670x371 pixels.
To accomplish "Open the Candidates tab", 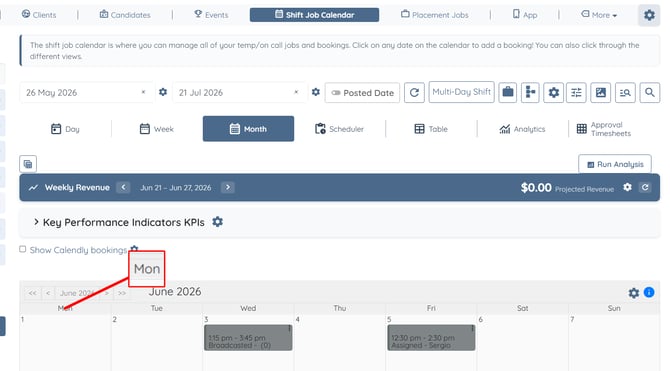I will pyautogui.click(x=125, y=15).
